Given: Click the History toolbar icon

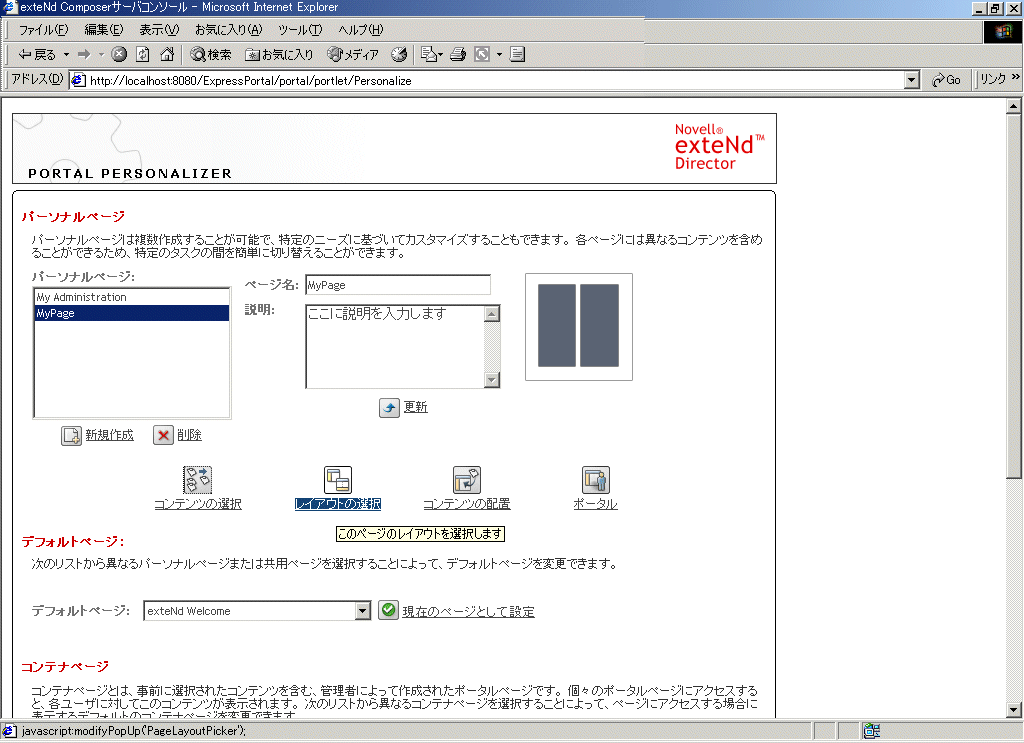Looking at the screenshot, I should point(399,55).
